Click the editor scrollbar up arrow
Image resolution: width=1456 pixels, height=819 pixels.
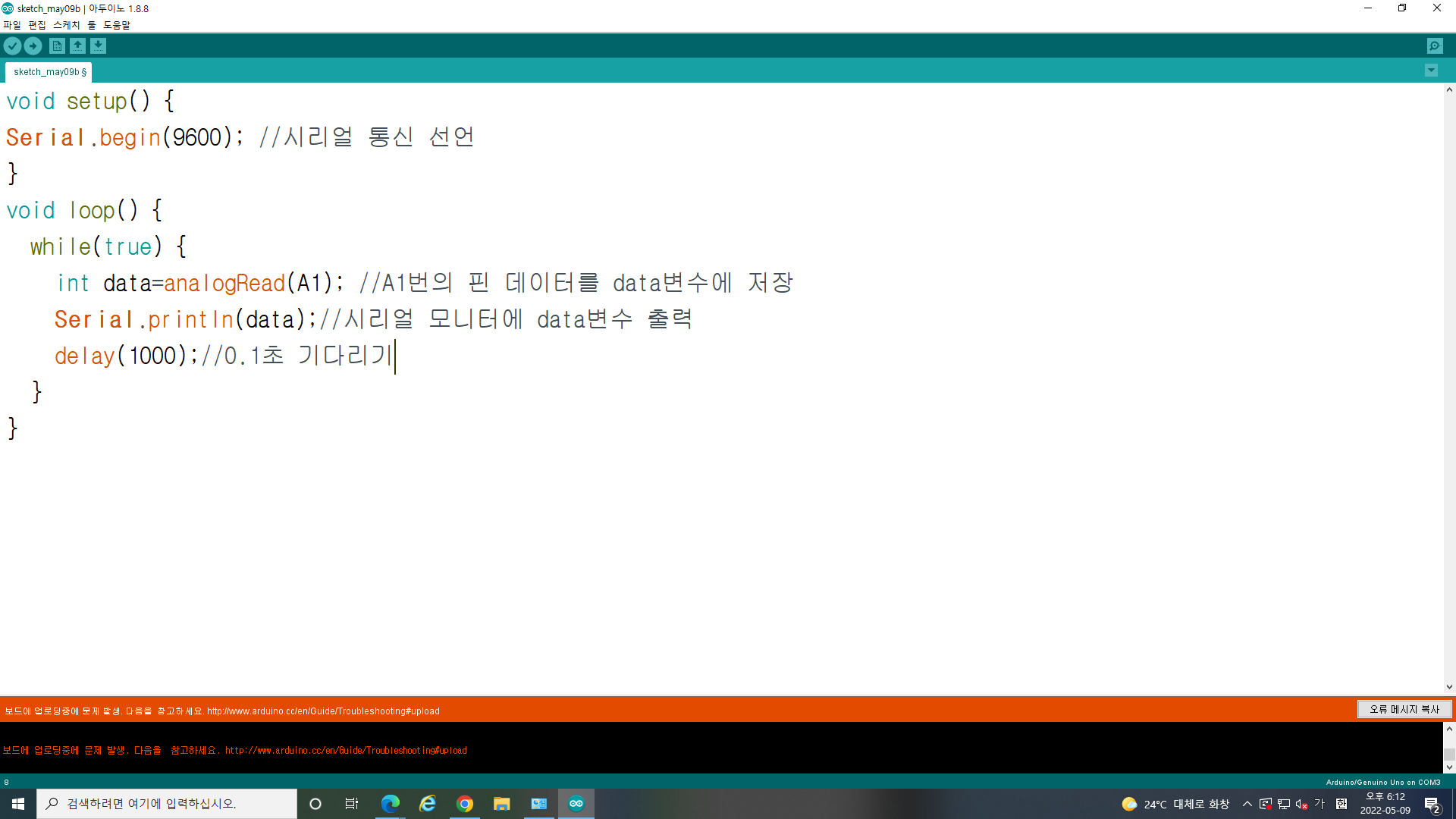pos(1449,89)
